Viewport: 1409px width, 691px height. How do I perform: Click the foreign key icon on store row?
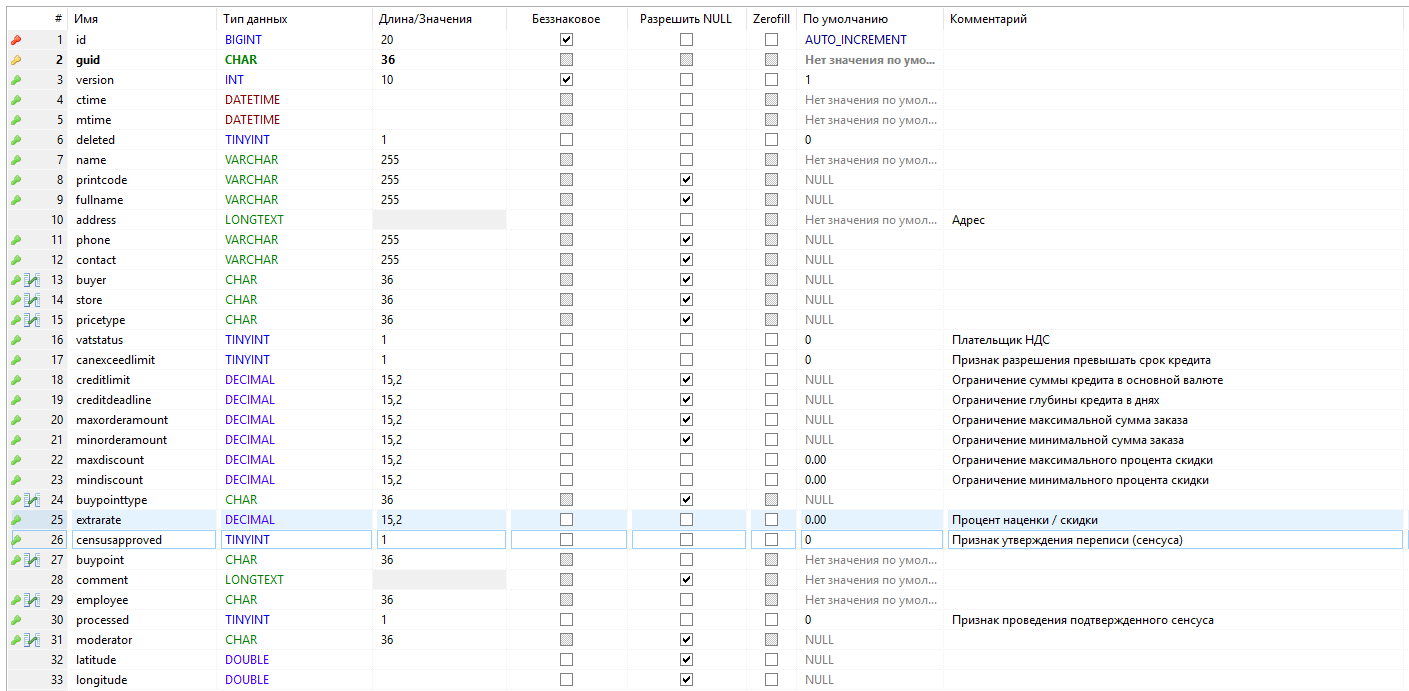click(x=33, y=300)
